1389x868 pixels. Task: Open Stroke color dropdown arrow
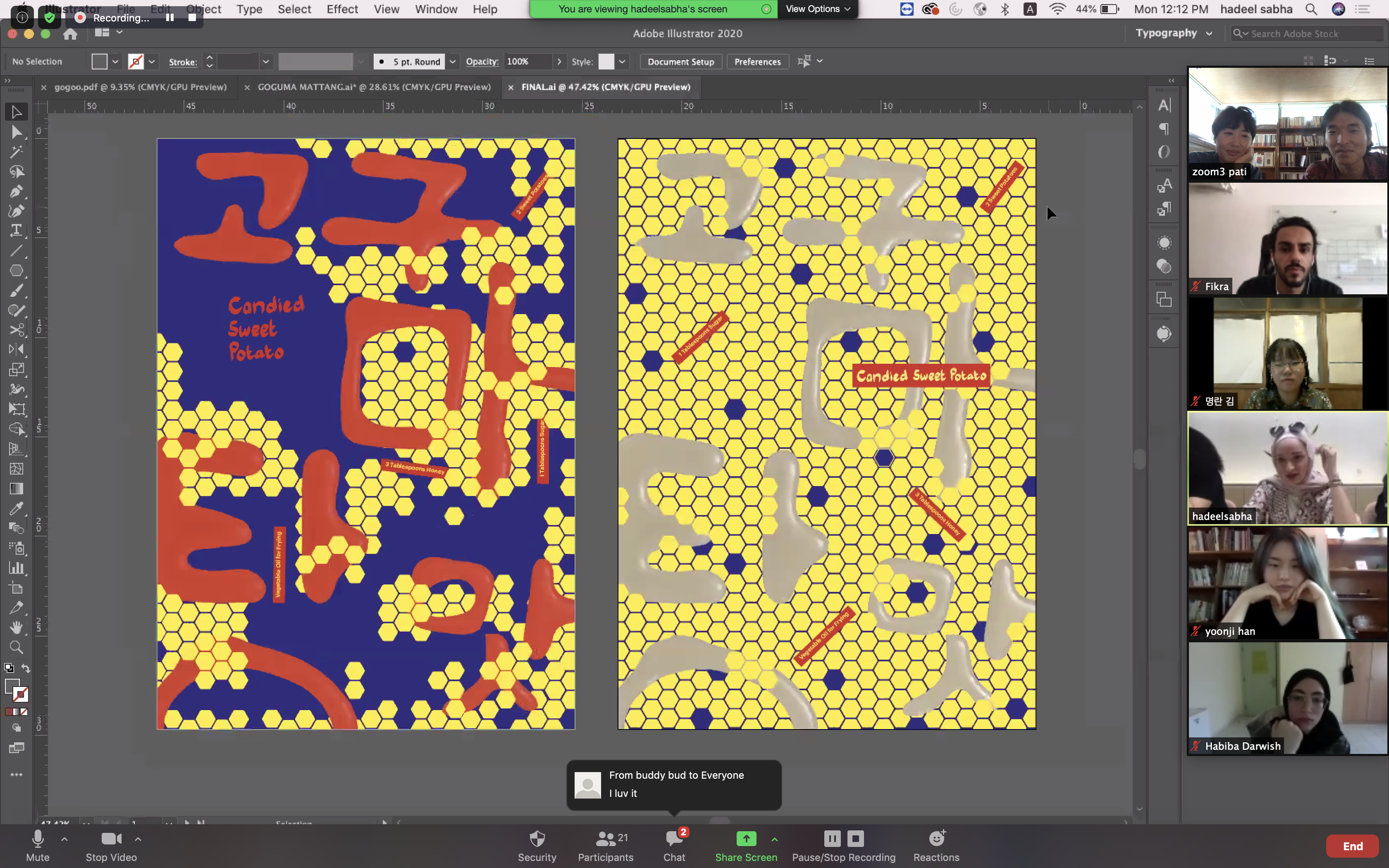click(152, 62)
